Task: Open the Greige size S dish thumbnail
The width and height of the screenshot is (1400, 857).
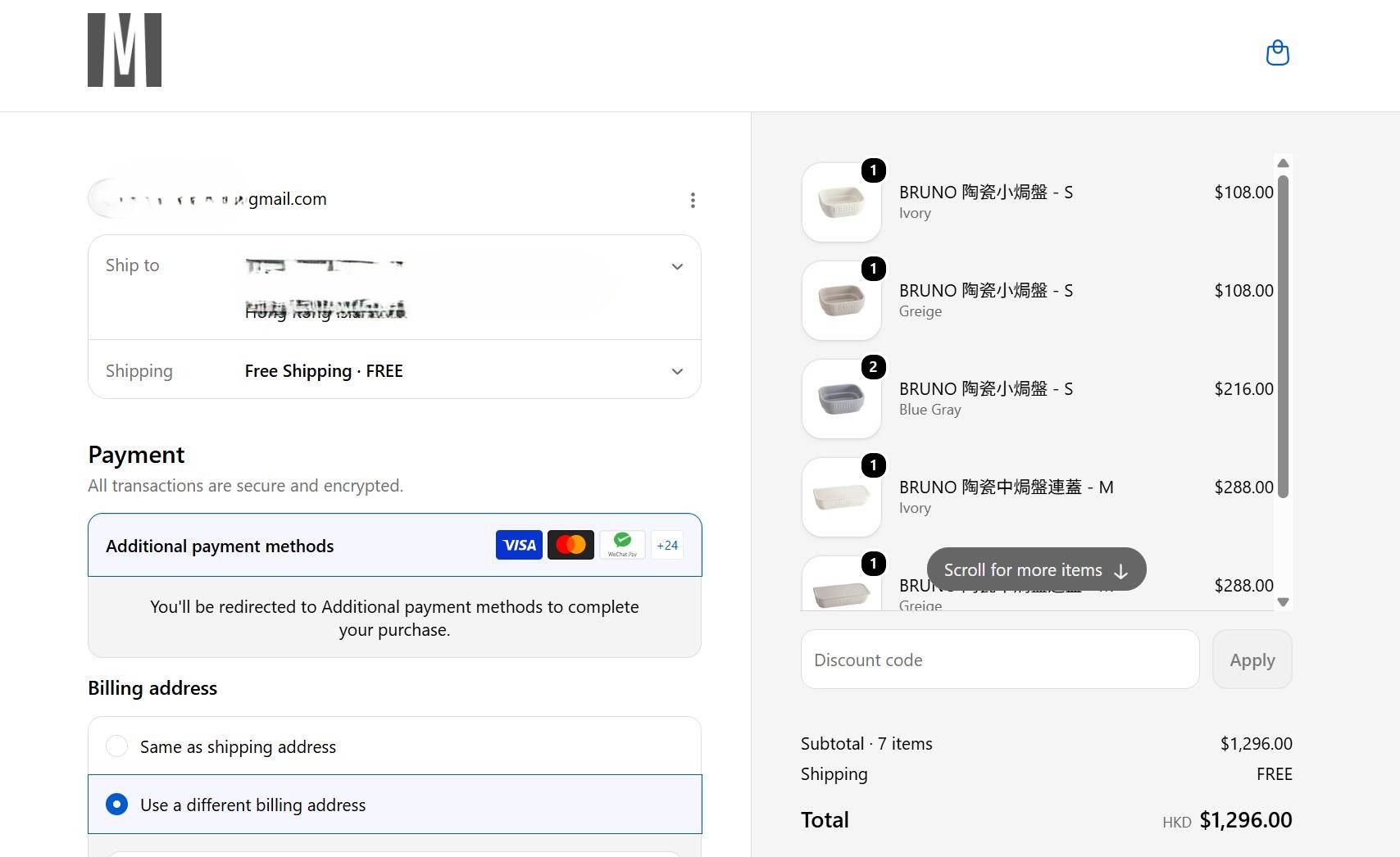Action: [841, 300]
